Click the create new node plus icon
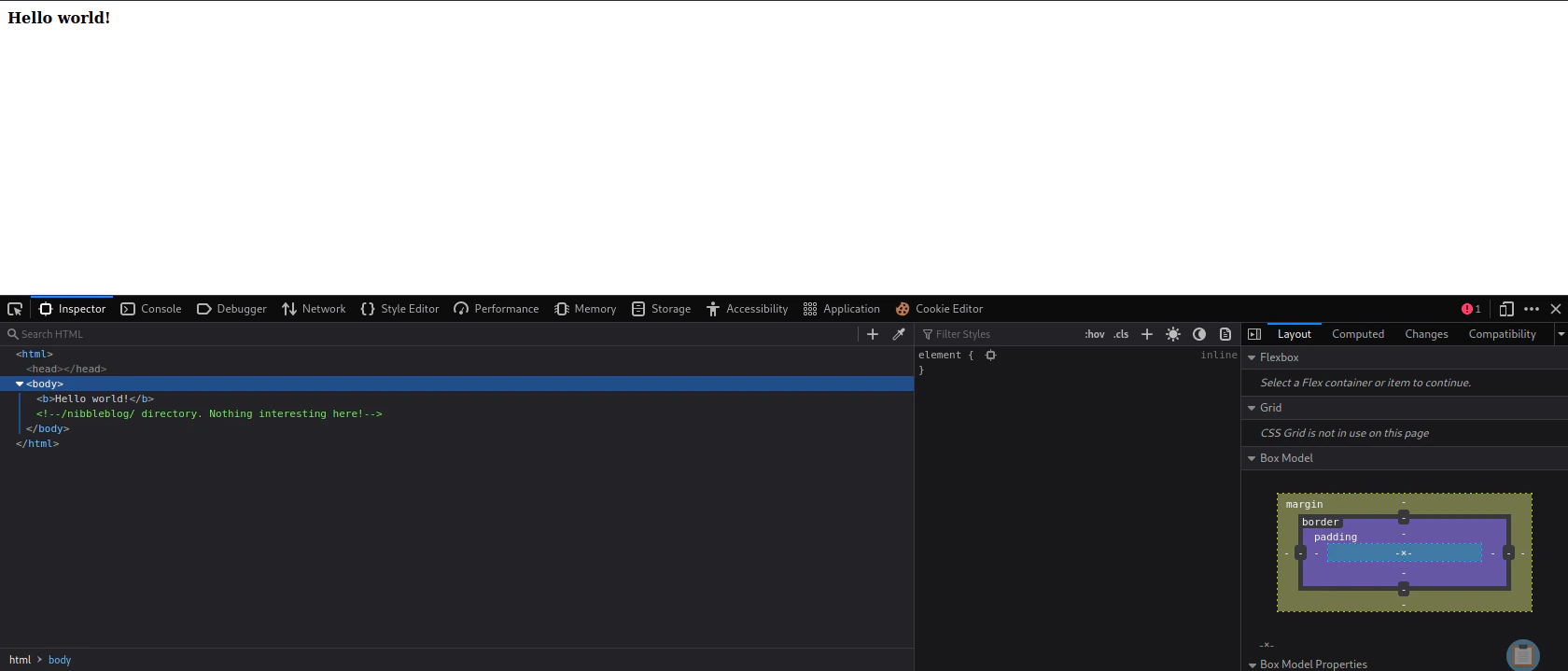This screenshot has height=671, width=1568. (x=873, y=334)
